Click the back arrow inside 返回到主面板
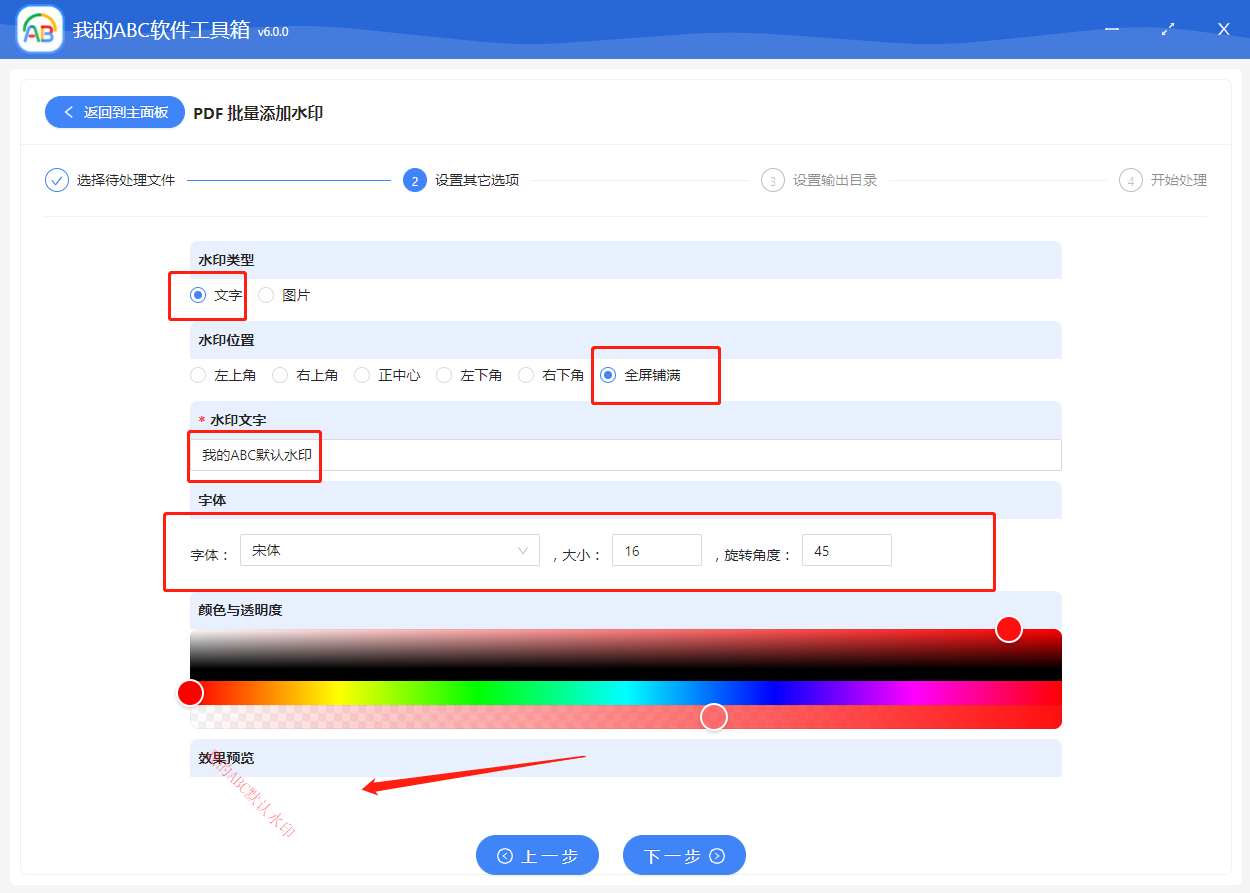The height and width of the screenshot is (893, 1250). pos(68,112)
